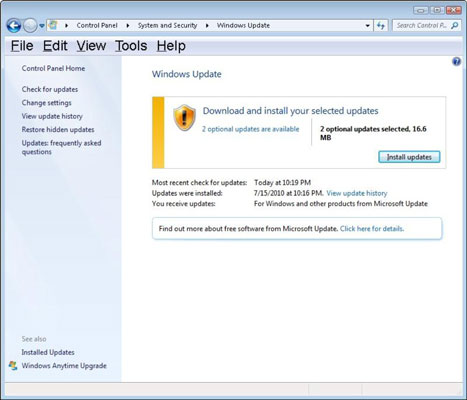Click the yellow warning shield icon
This screenshot has width=467, height=400.
point(184,118)
